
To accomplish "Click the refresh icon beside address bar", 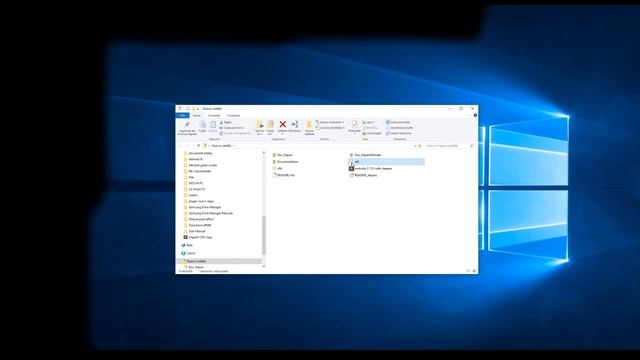I will [420, 146].
